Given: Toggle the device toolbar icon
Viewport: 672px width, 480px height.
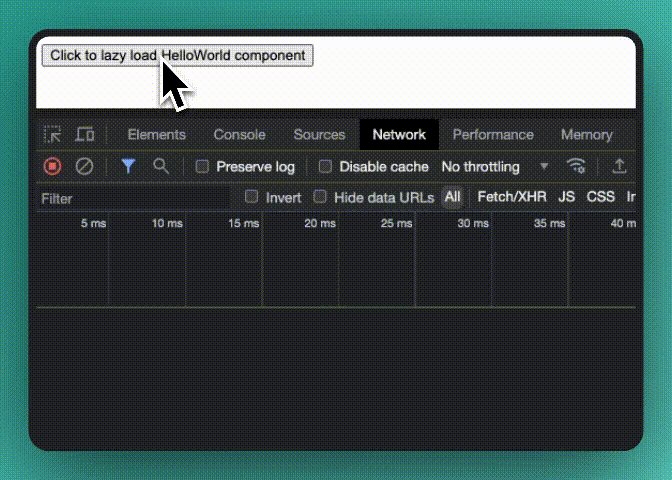Looking at the screenshot, I should click(85, 135).
